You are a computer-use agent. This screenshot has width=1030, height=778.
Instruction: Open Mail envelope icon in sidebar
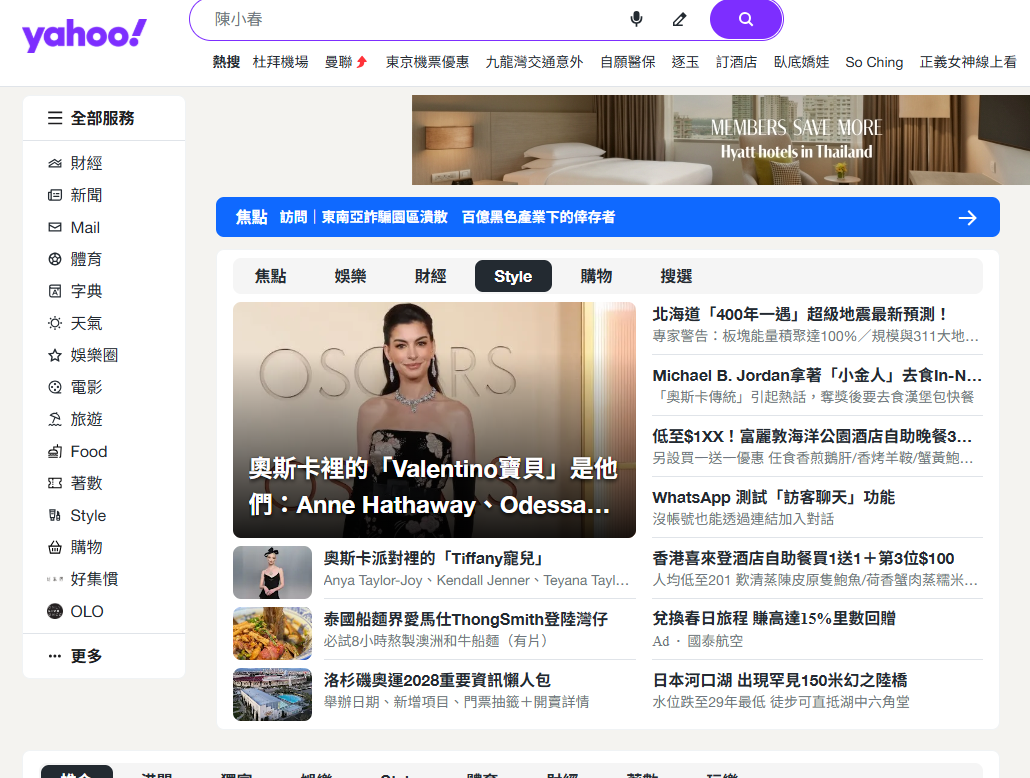click(x=55, y=227)
